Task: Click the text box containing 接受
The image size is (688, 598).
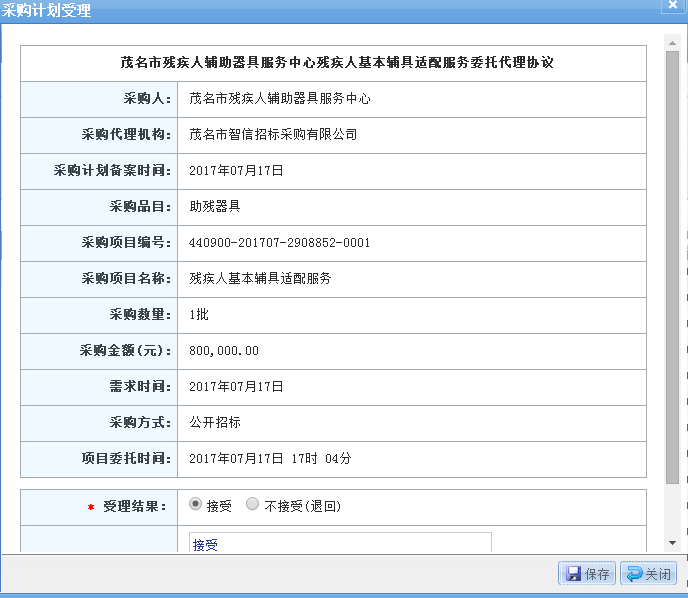Action: click(x=340, y=542)
